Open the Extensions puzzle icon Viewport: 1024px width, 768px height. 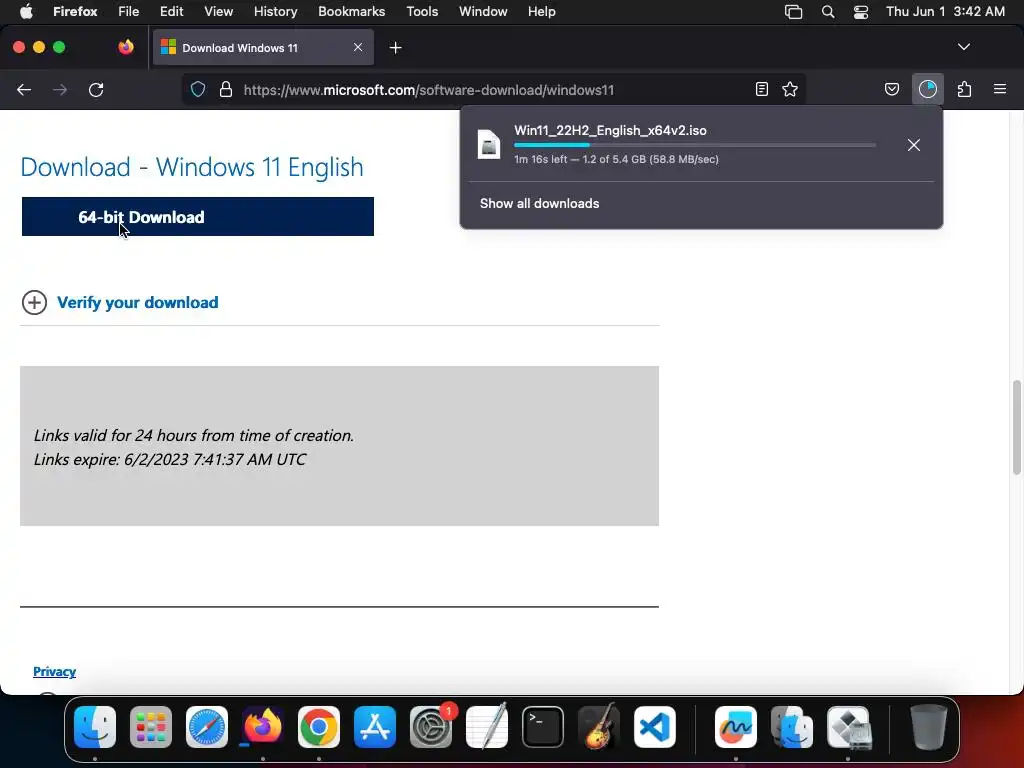[964, 89]
